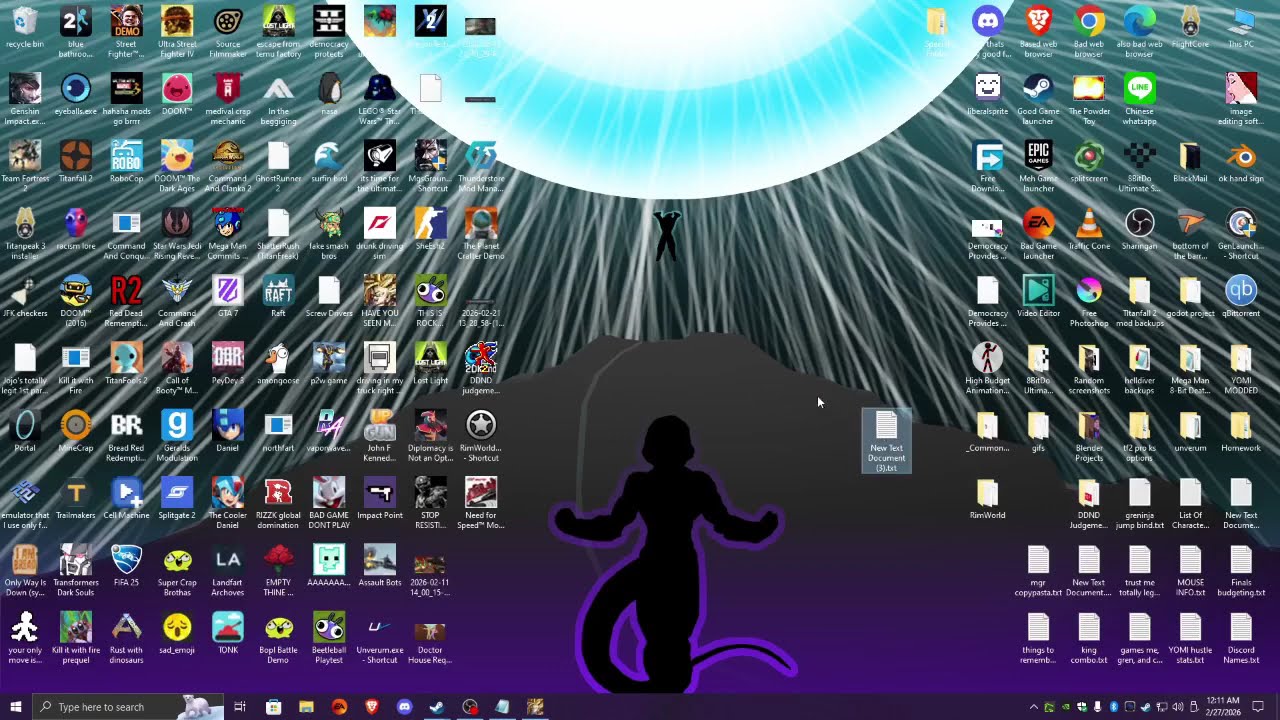The image size is (1280, 720).
Task: Select the Red Dead Redemption R2 icon
Action: pos(126,301)
